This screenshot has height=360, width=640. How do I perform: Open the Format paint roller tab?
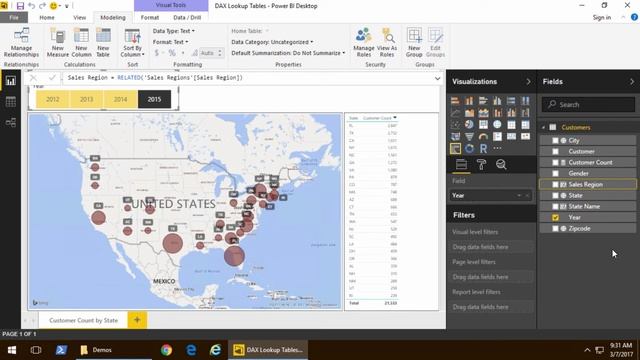(481, 164)
